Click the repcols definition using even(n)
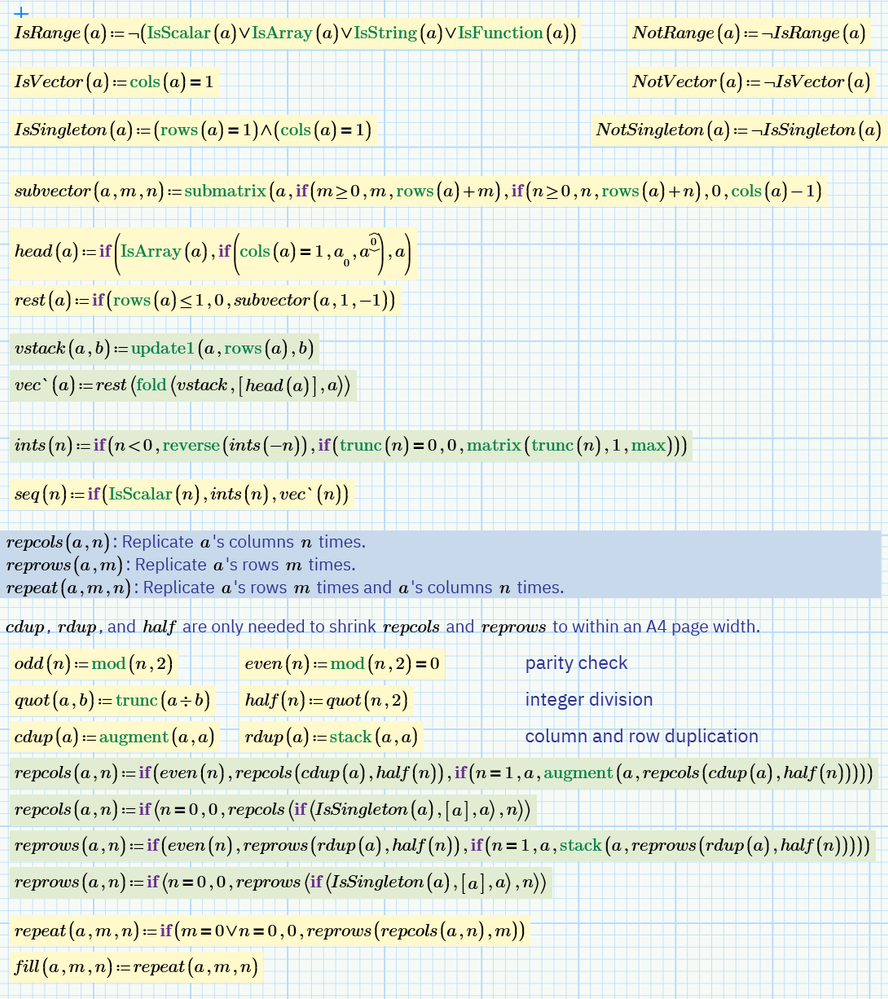888x999 pixels. [444, 773]
